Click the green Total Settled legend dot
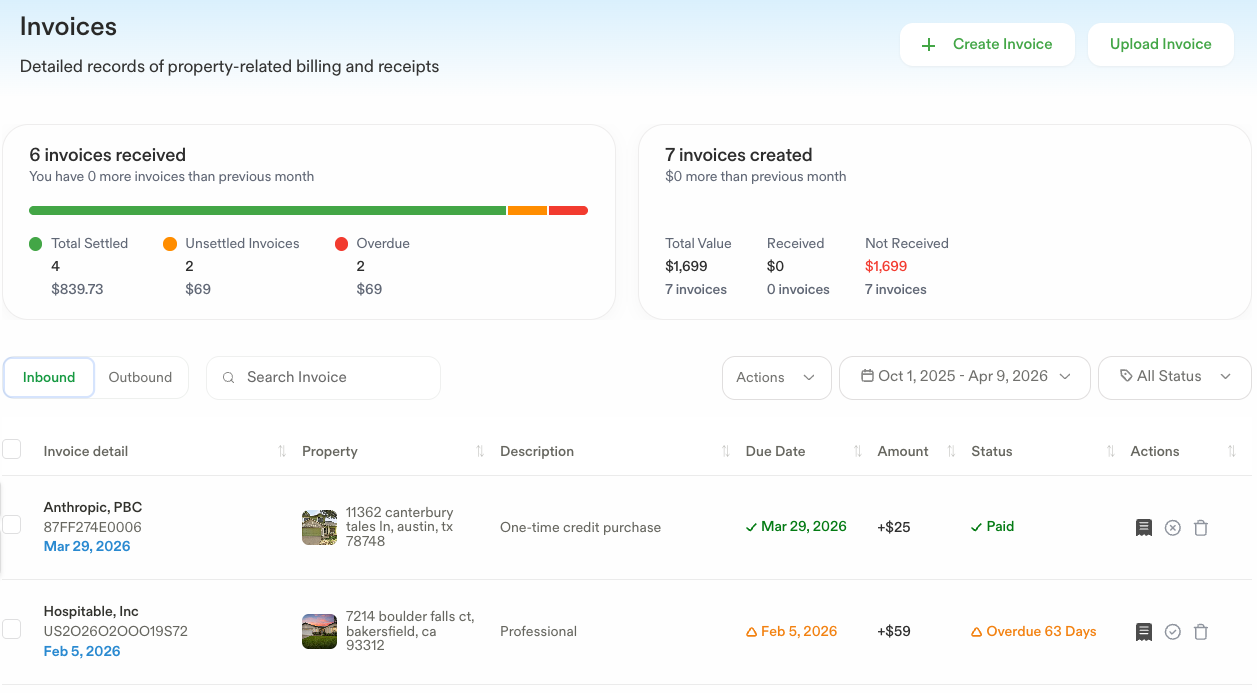The image size is (1257, 693). click(x=36, y=244)
